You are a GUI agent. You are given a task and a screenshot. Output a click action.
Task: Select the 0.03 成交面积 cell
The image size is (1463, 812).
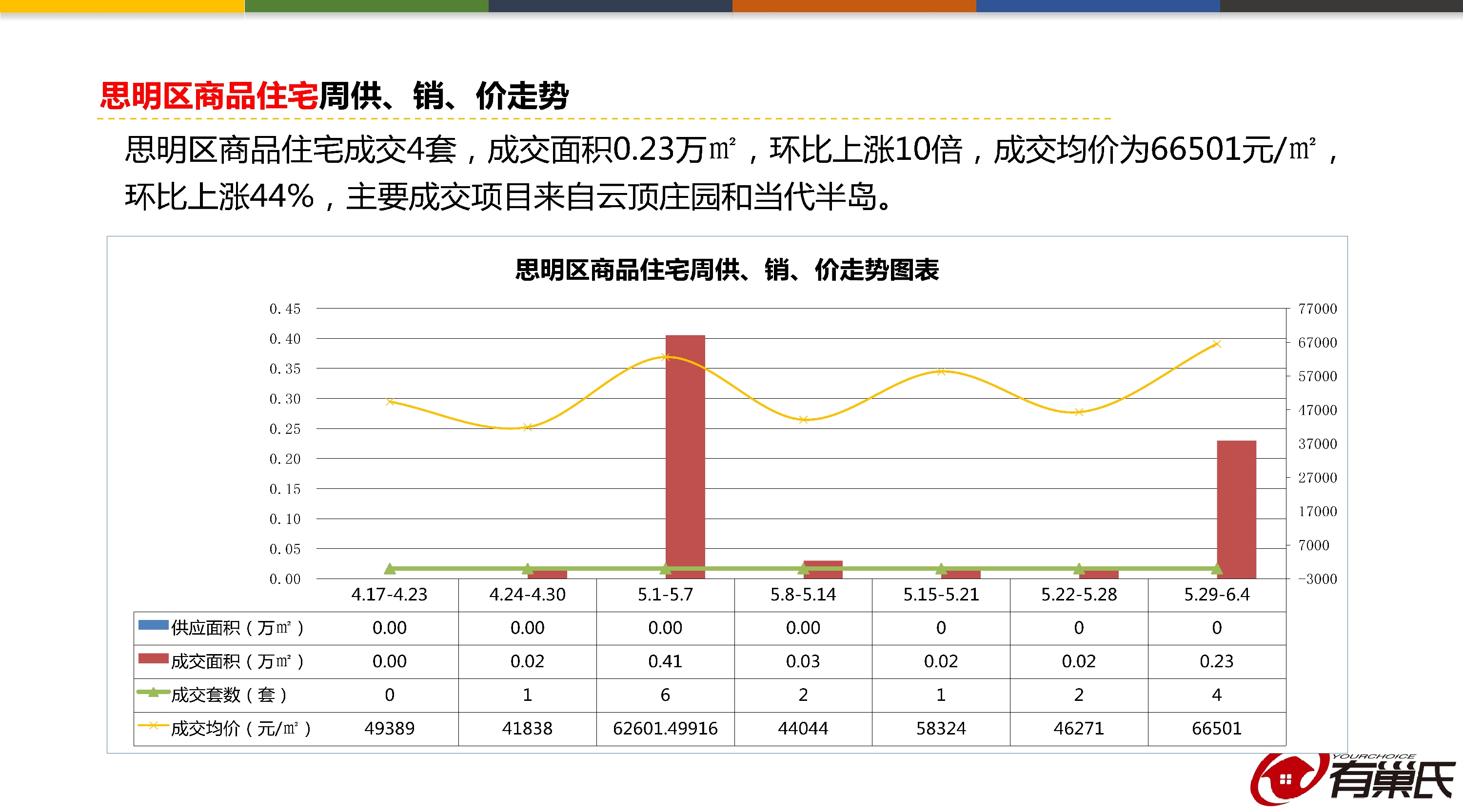803,661
